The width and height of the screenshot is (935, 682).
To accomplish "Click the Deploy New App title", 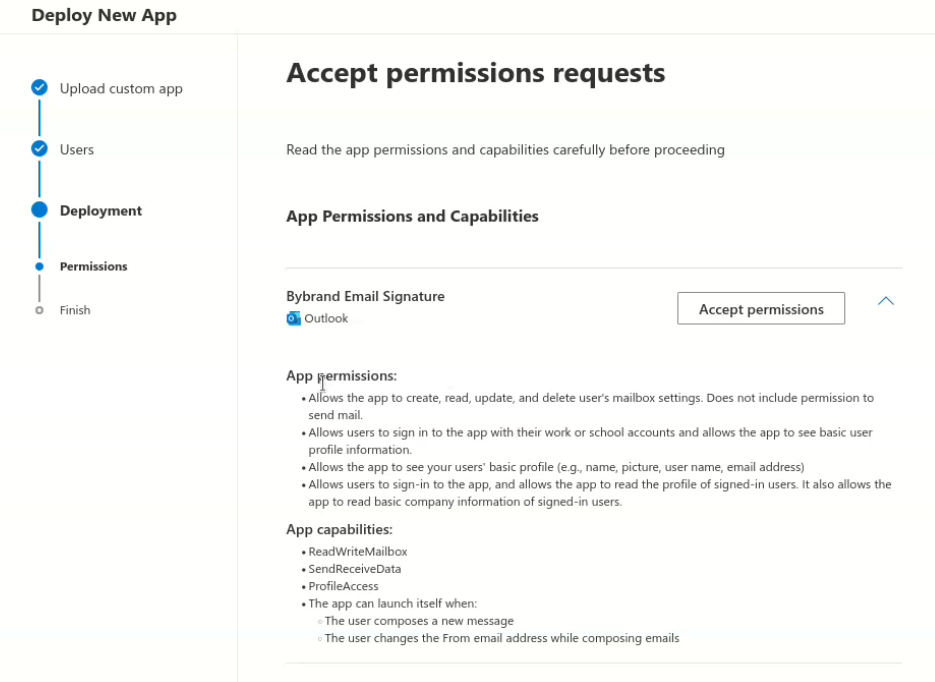I will pos(104,16).
